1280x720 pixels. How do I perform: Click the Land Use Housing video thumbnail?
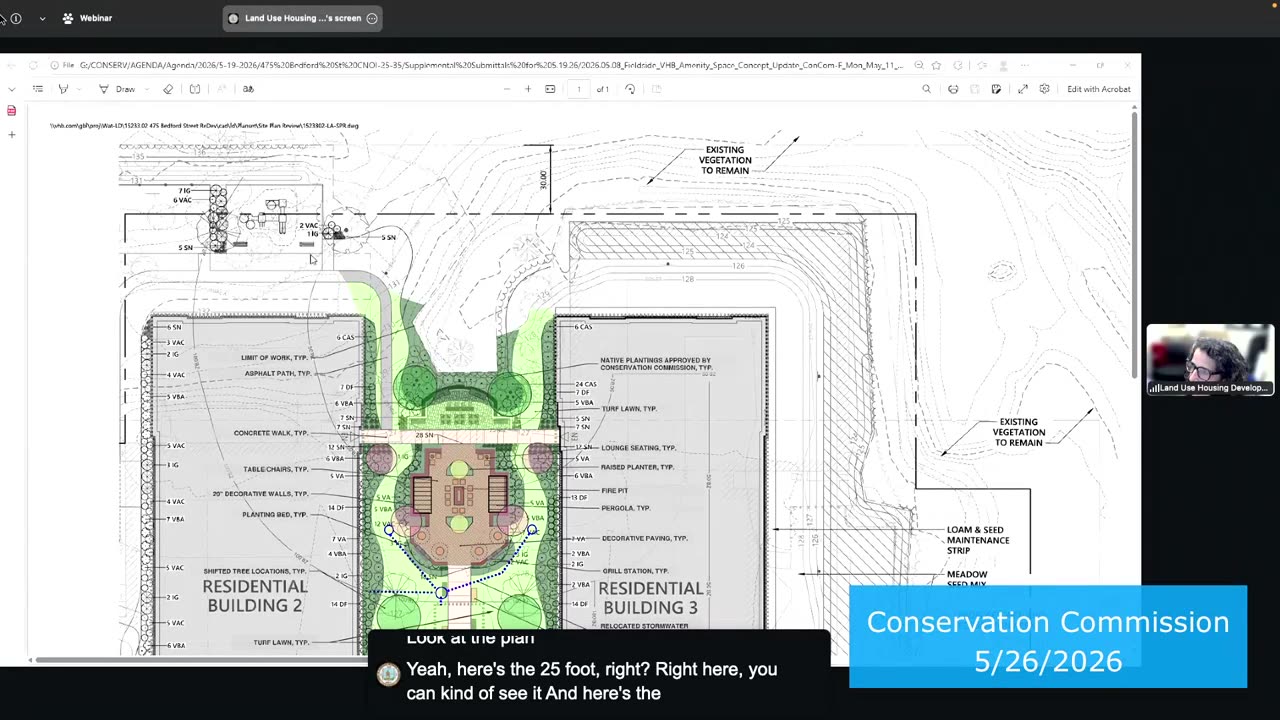tap(1210, 359)
